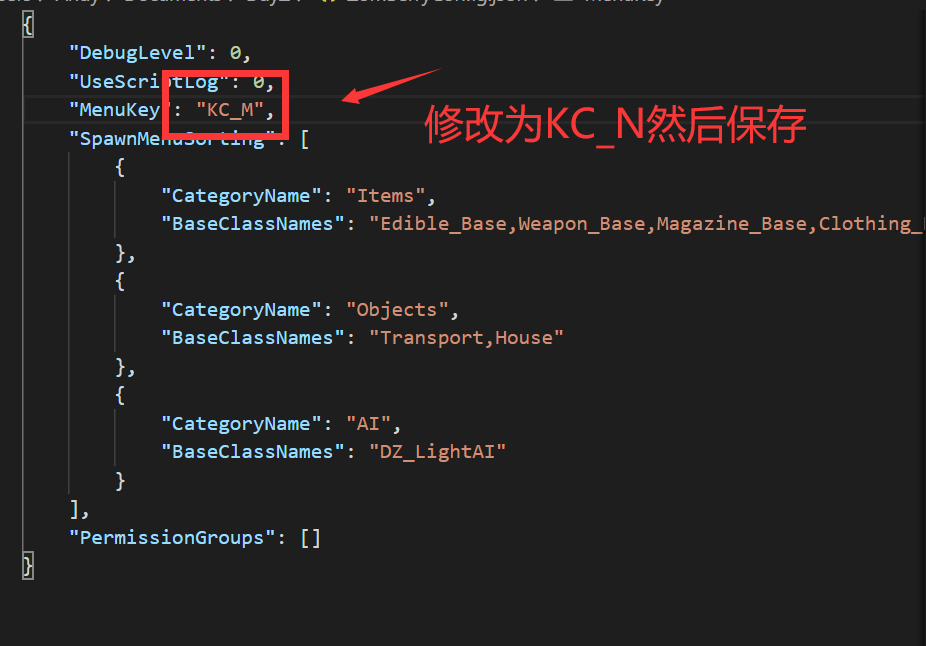This screenshot has width=926, height=646.
Task: Click the final closing curly brace
Action: (x=28, y=566)
